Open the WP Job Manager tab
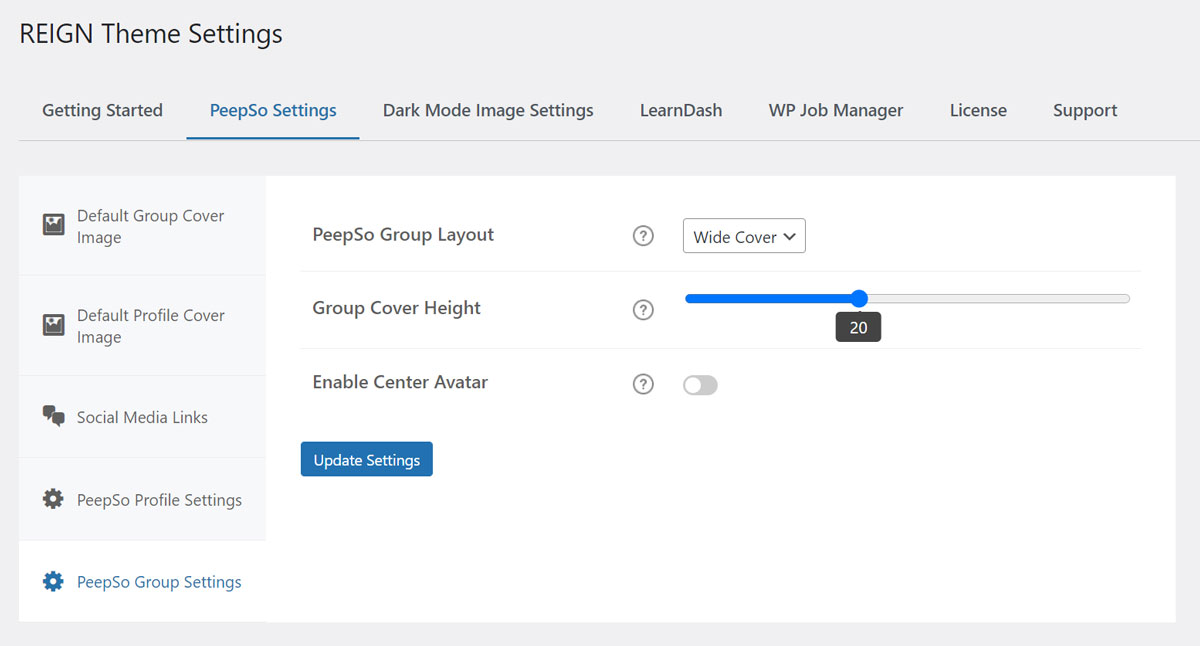Screen dimensions: 1200x646 point(836,111)
